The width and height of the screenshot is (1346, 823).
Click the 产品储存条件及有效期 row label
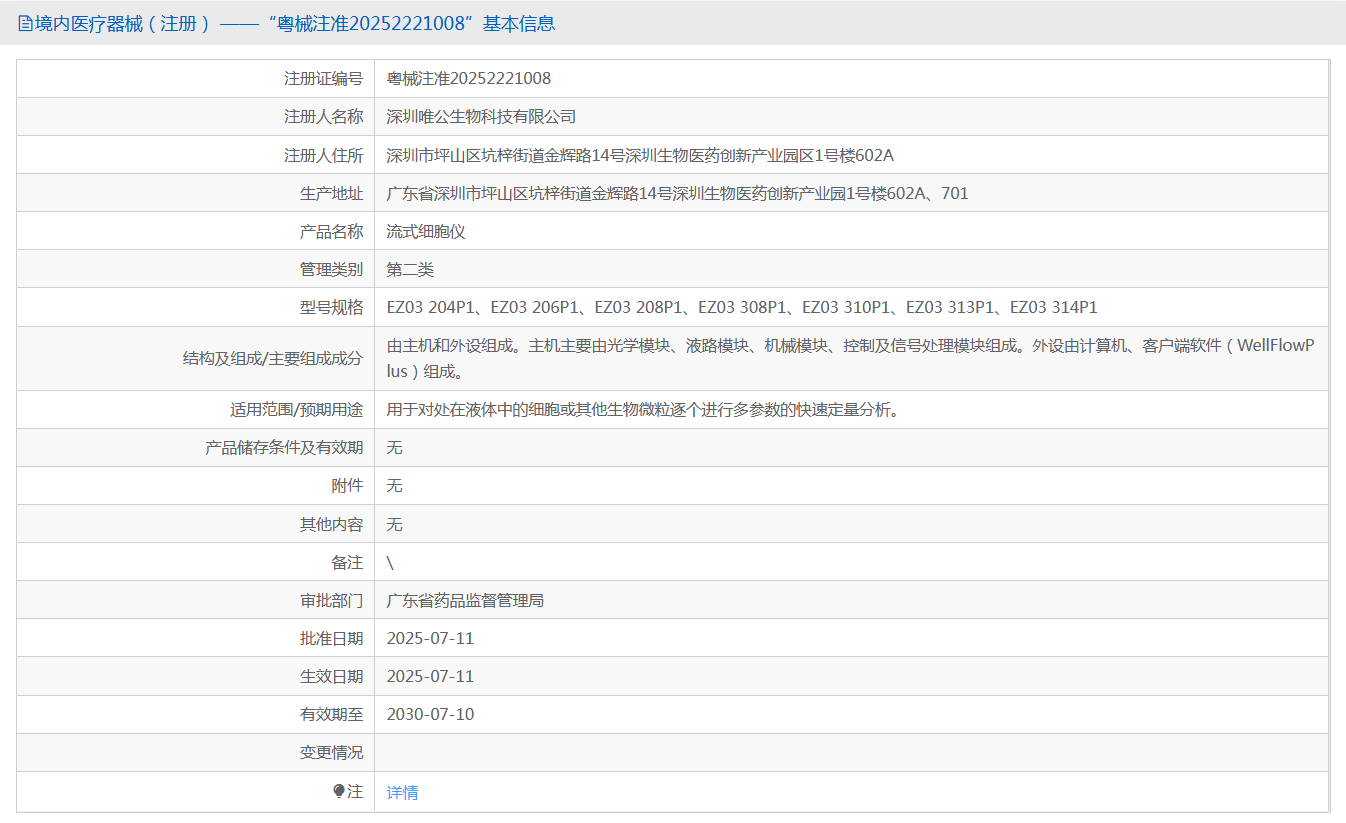284,447
